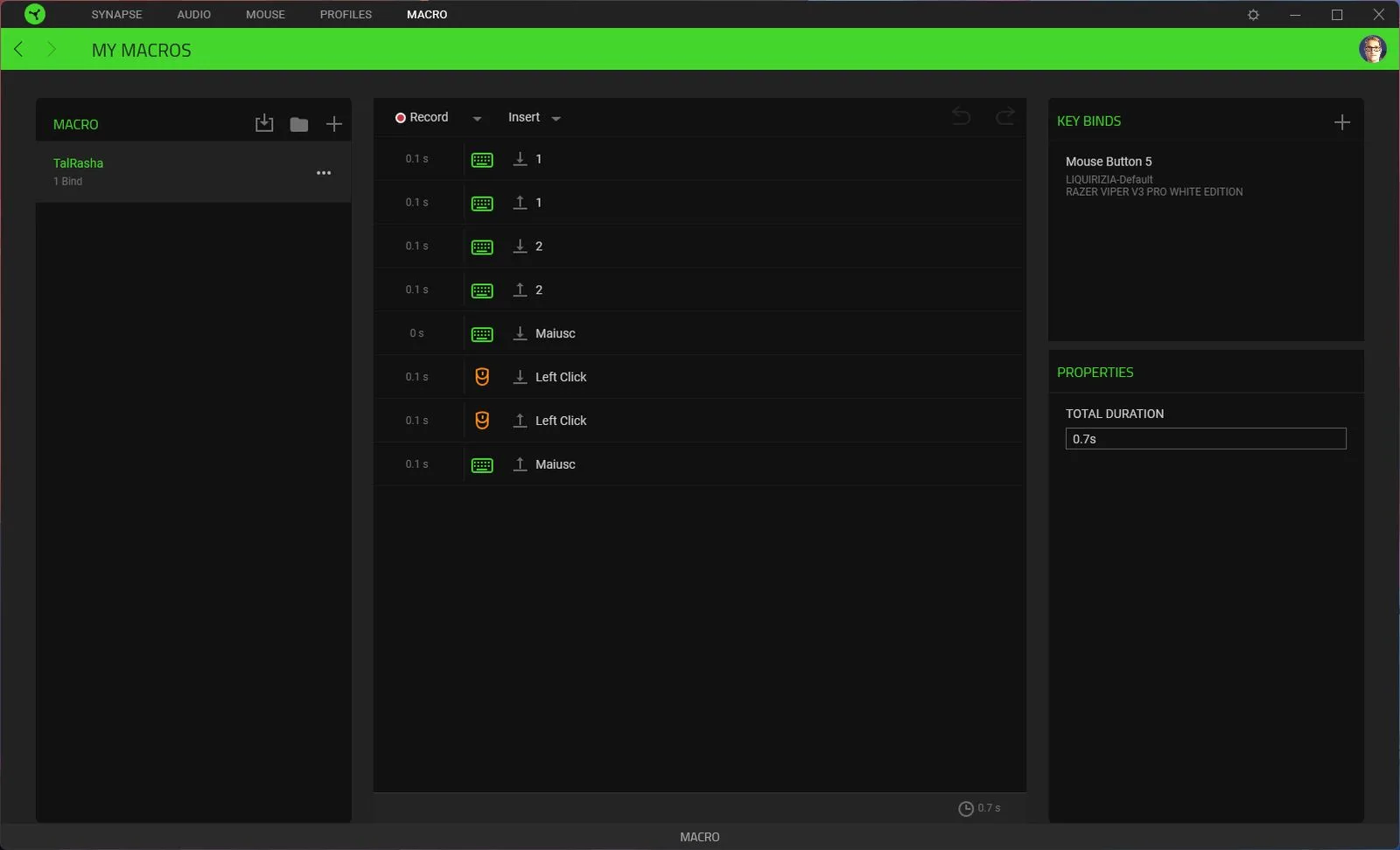Select the Maiusc up event label
Viewport: 1400px width, 850px height.
[x=556, y=464]
